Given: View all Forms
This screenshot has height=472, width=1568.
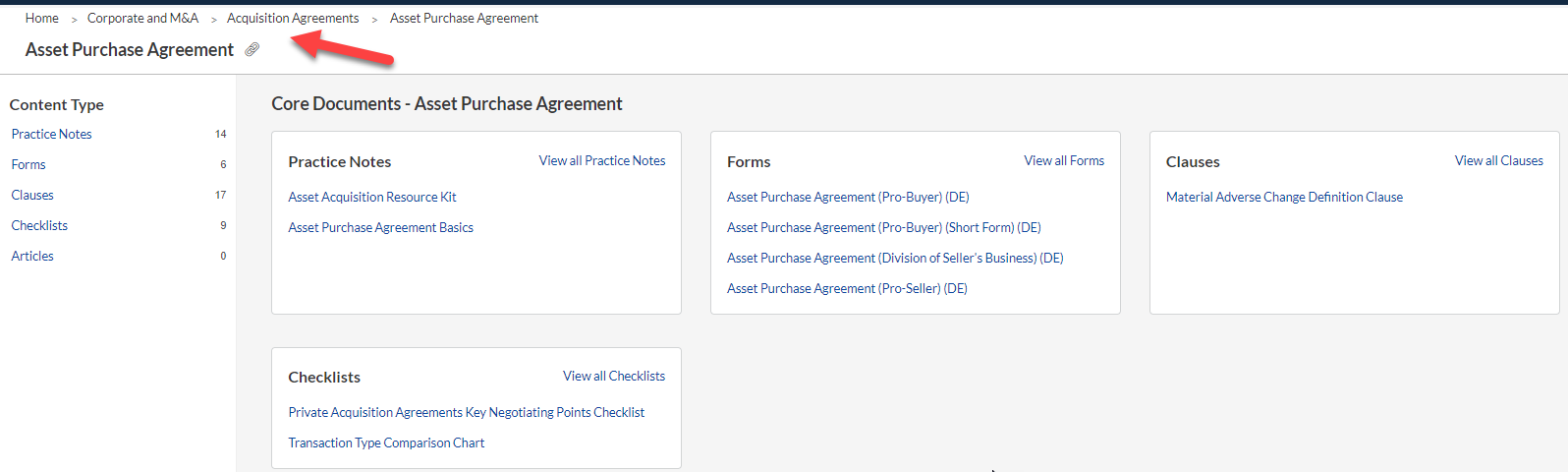Looking at the screenshot, I should [1064, 160].
